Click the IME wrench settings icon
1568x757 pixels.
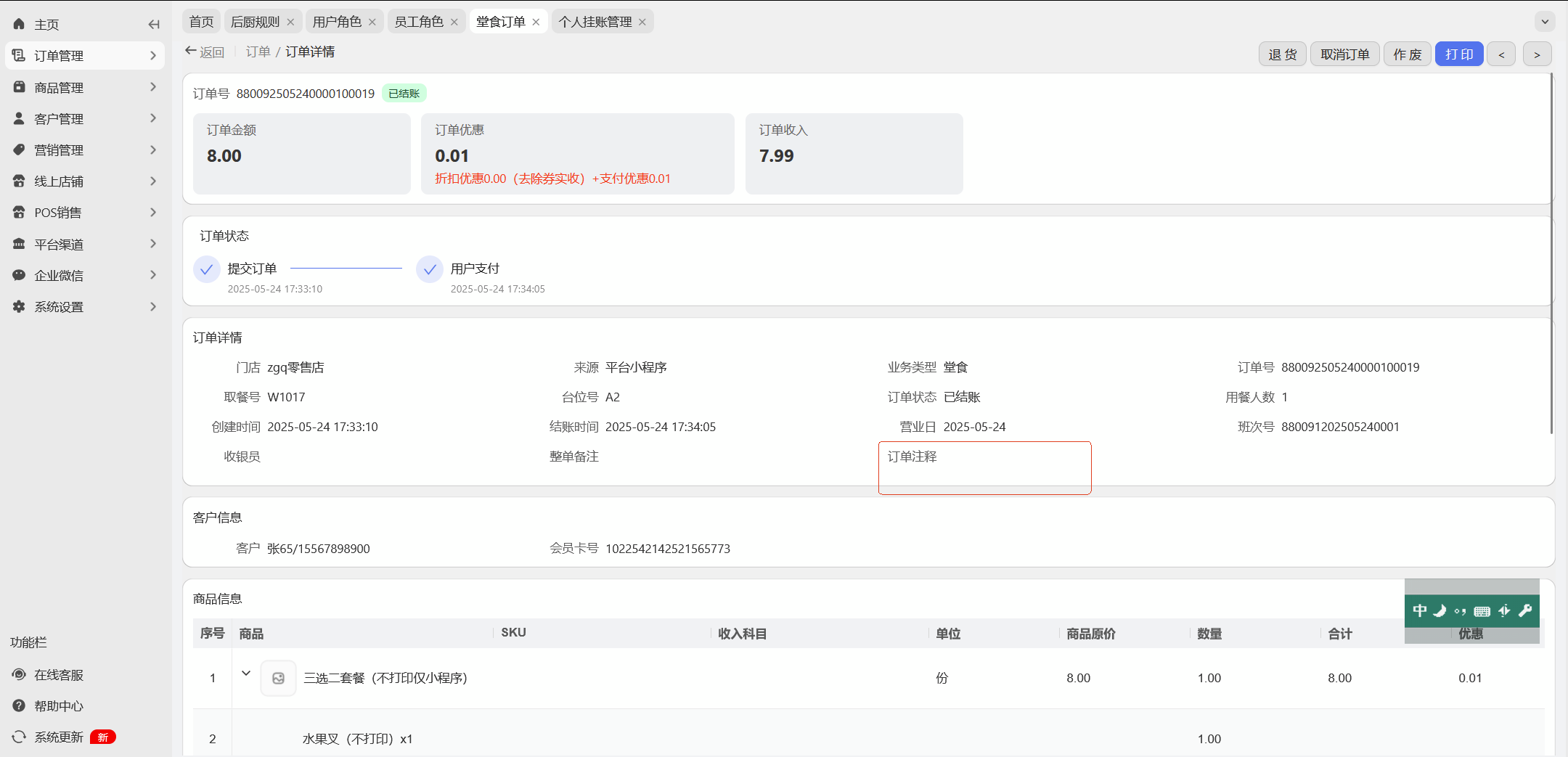(x=1525, y=610)
